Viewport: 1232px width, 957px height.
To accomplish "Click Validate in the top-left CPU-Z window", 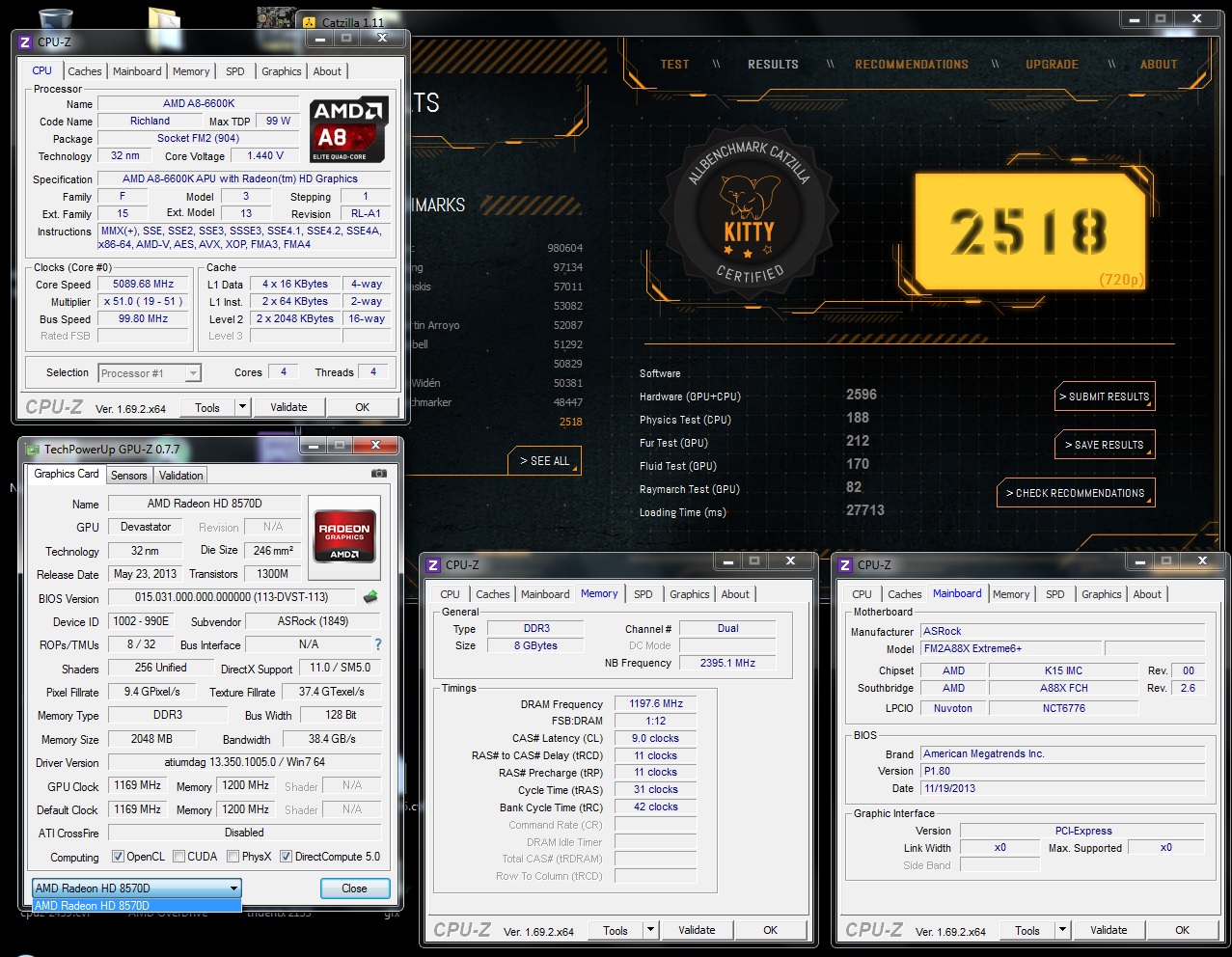I will tap(288, 407).
